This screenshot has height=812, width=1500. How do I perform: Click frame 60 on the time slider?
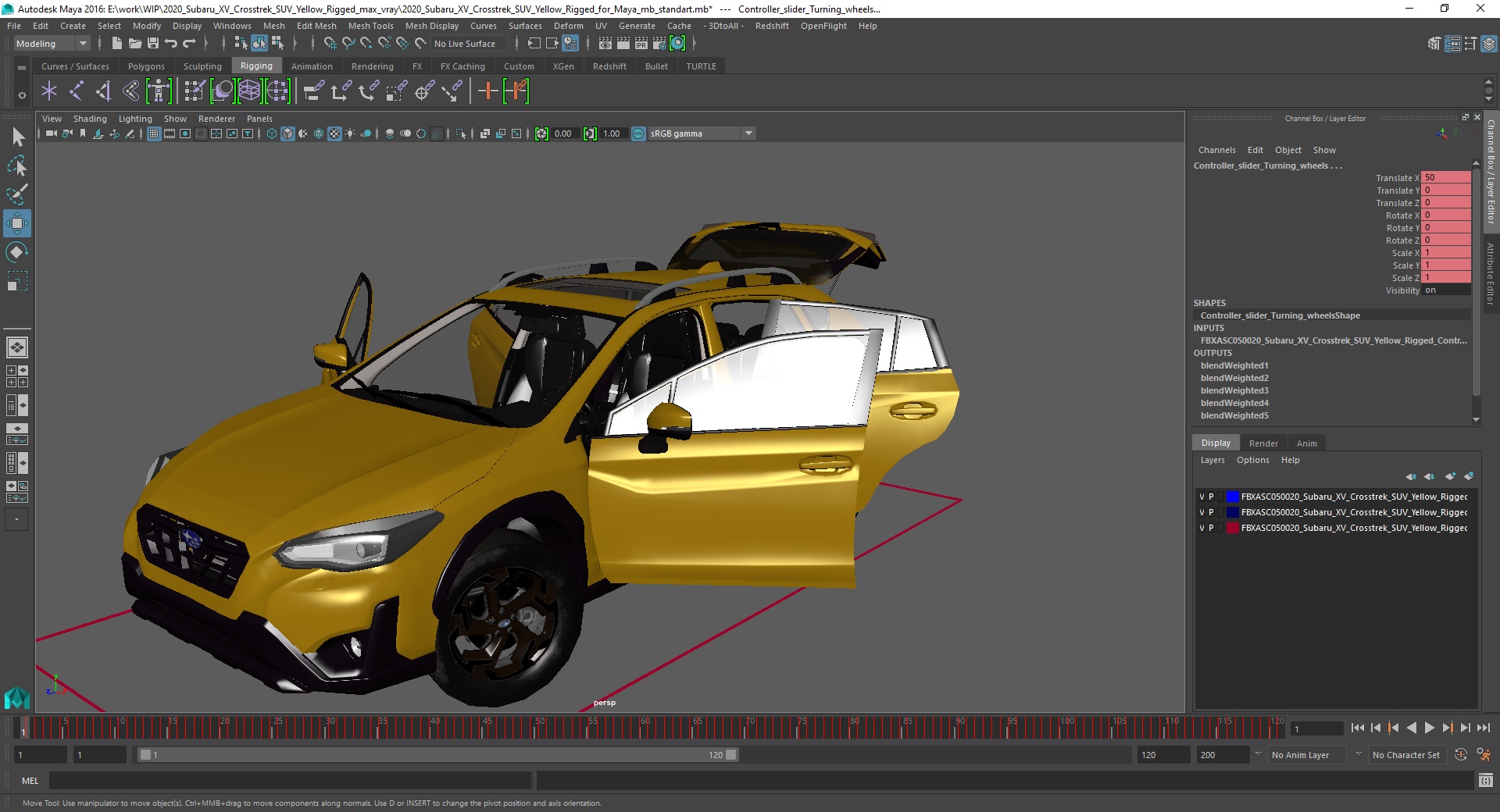tap(644, 728)
